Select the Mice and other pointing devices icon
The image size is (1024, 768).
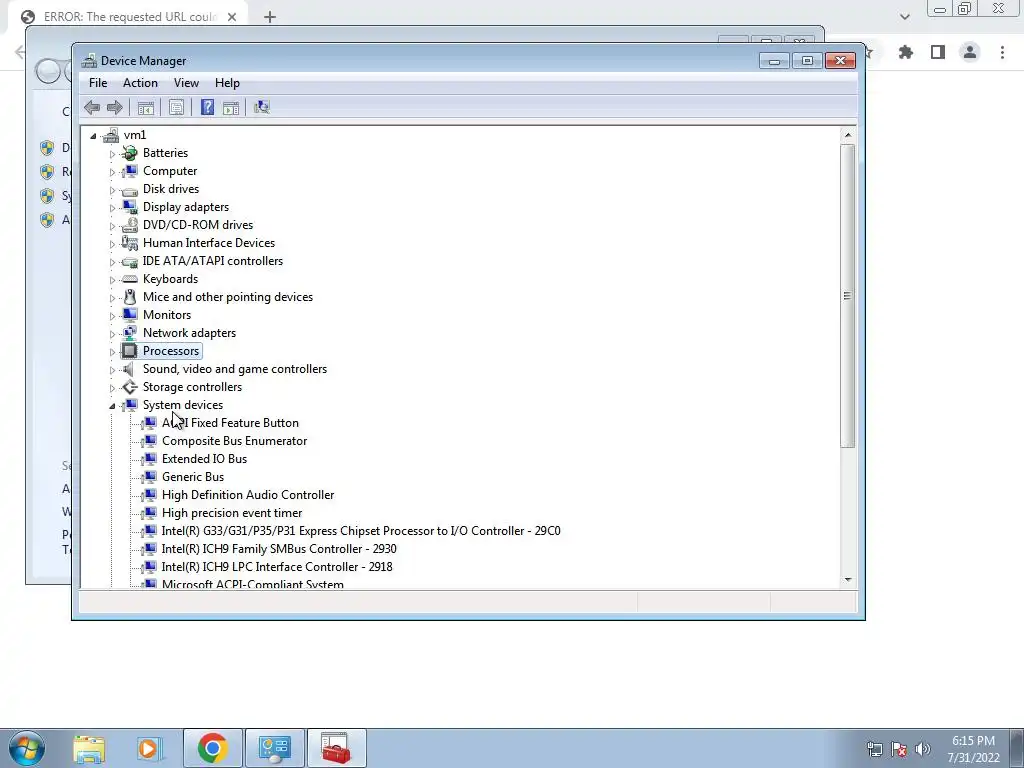[130, 297]
